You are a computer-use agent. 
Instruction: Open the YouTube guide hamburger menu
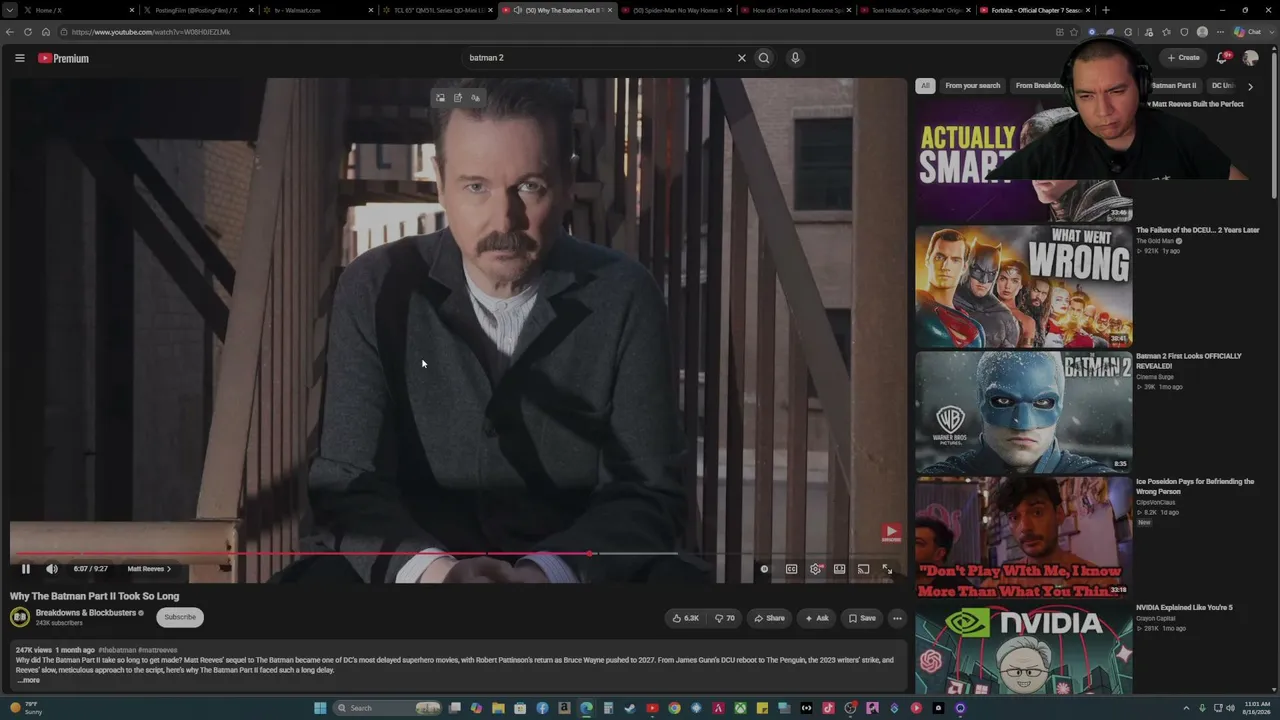pos(19,58)
